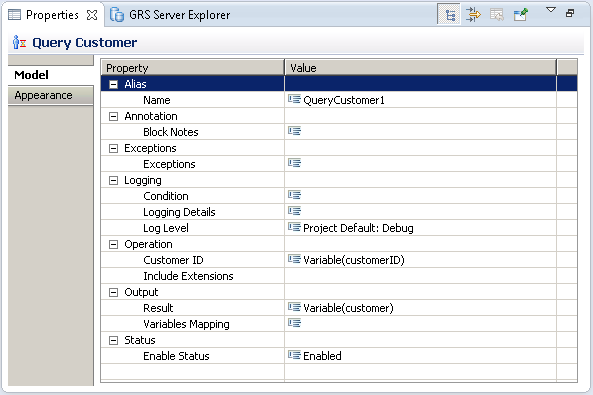The image size is (593, 395).
Task: Click the value icon for Exceptions row
Action: tap(294, 163)
